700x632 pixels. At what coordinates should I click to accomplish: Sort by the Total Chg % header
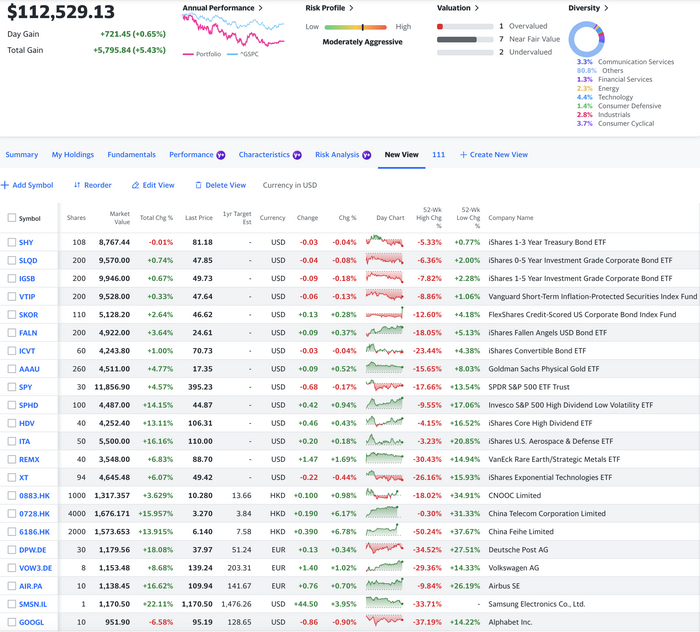156,217
